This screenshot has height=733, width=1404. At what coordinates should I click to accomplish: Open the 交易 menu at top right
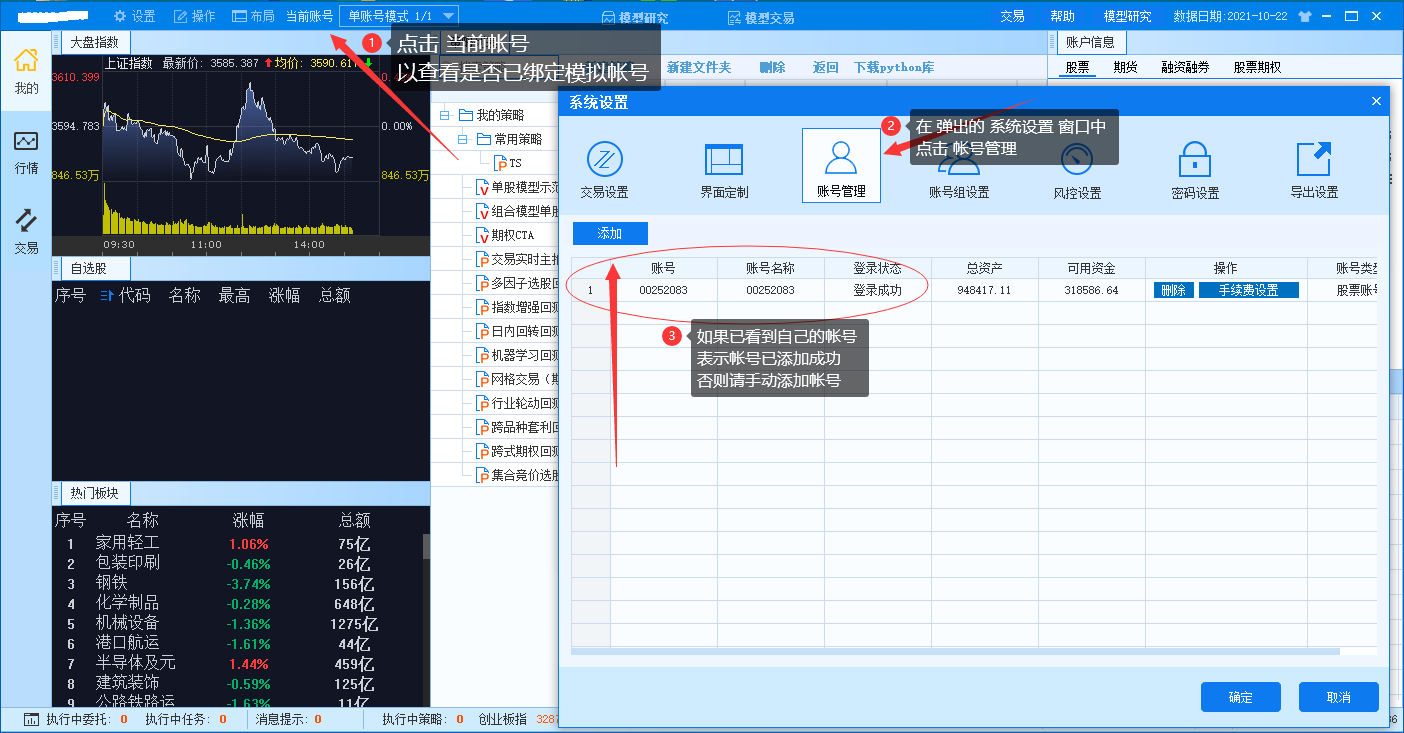click(1012, 16)
